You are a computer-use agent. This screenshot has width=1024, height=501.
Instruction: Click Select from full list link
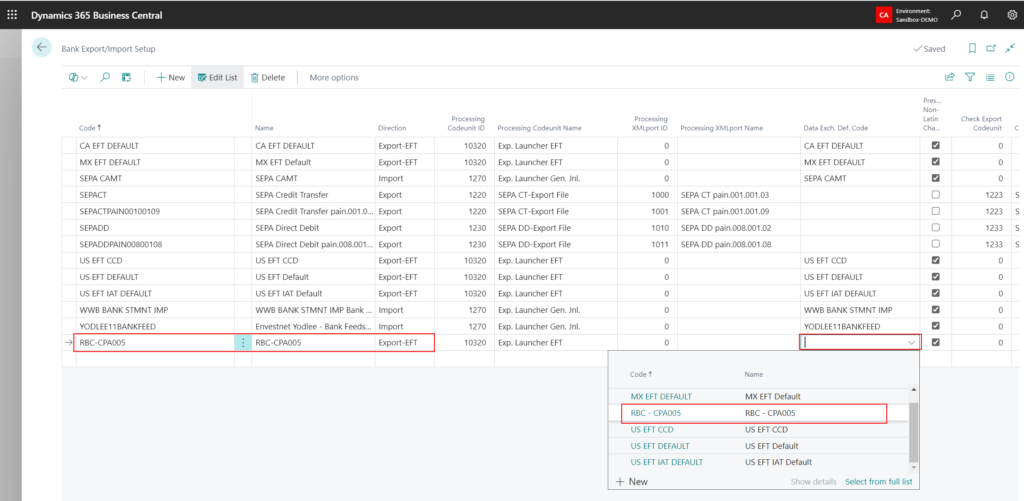click(x=878, y=481)
